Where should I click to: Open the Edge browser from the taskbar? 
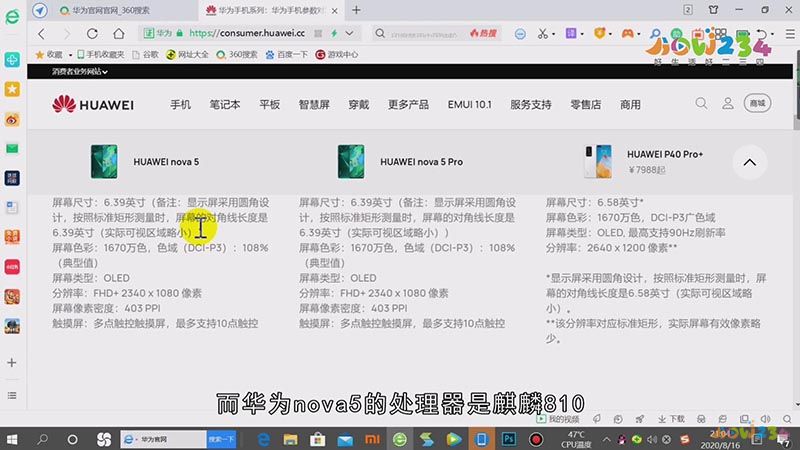click(x=263, y=439)
